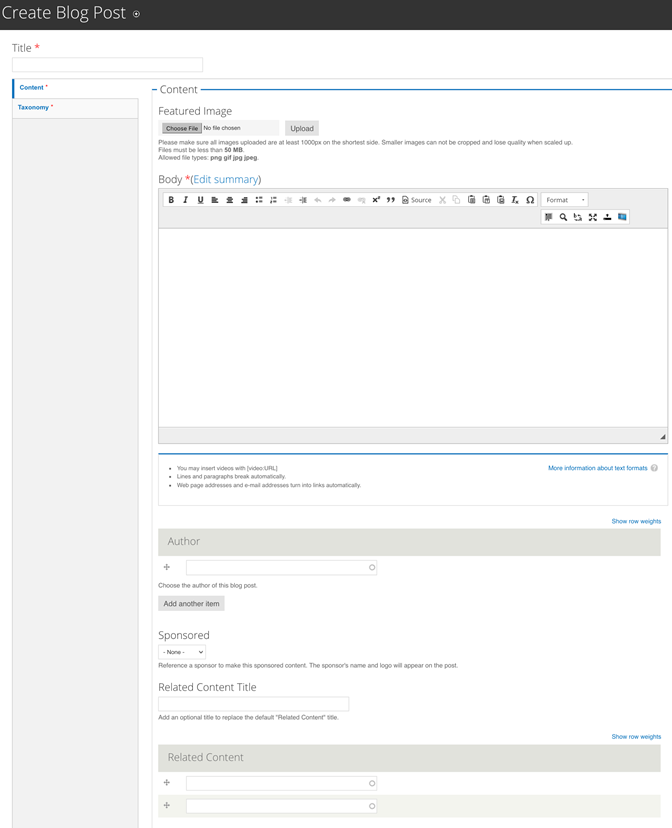Apply underline formatting
Viewport: 672px width, 828px height.
point(200,200)
